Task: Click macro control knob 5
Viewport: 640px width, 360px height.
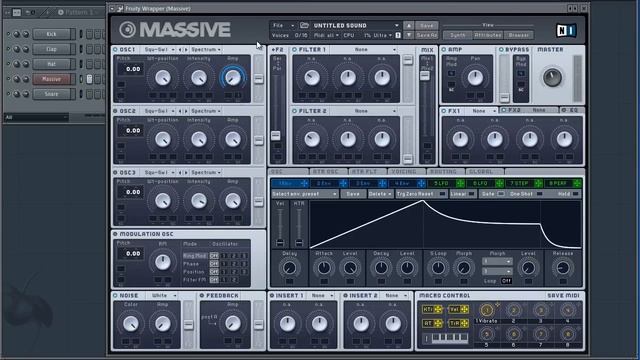Action: pyautogui.click(x=487, y=335)
